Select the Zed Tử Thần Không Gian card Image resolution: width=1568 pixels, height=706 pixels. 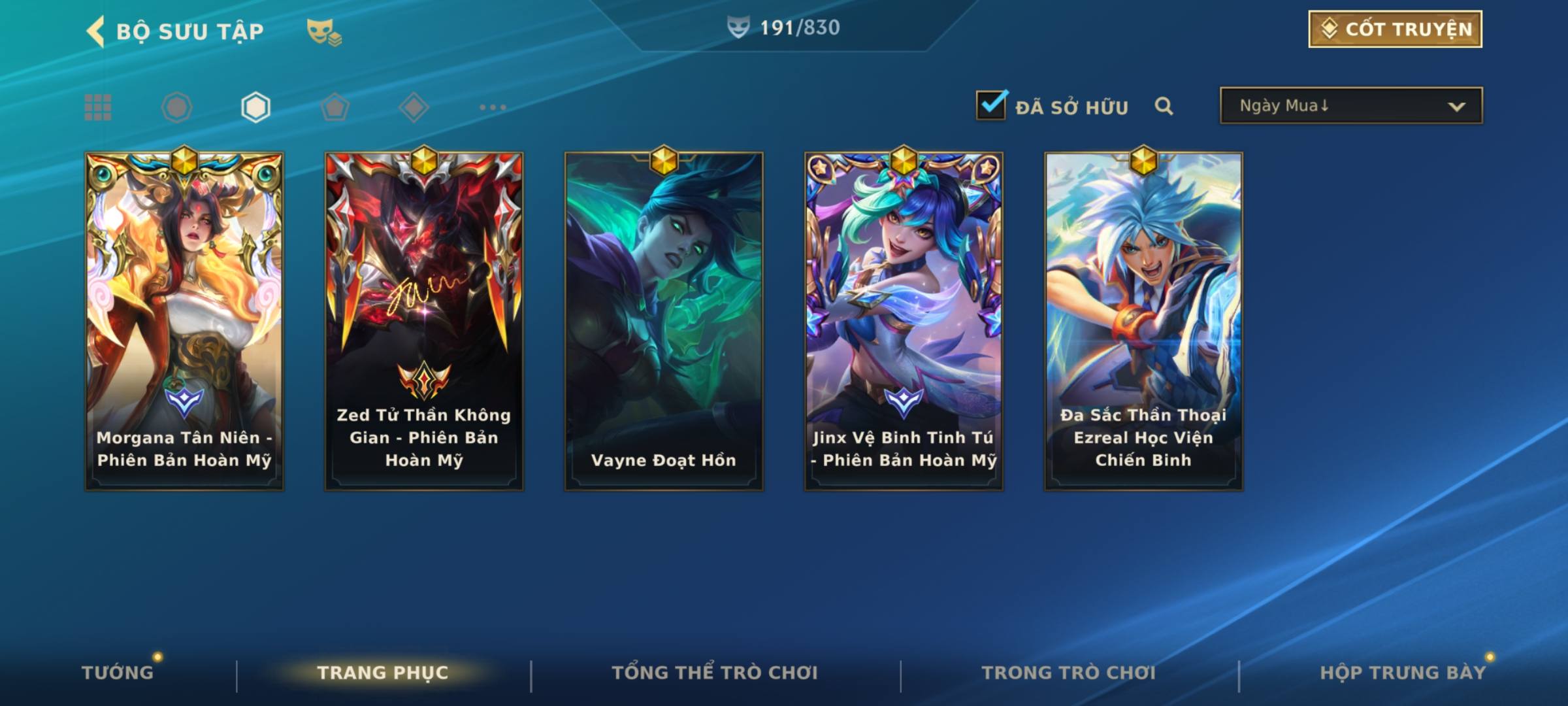(424, 320)
